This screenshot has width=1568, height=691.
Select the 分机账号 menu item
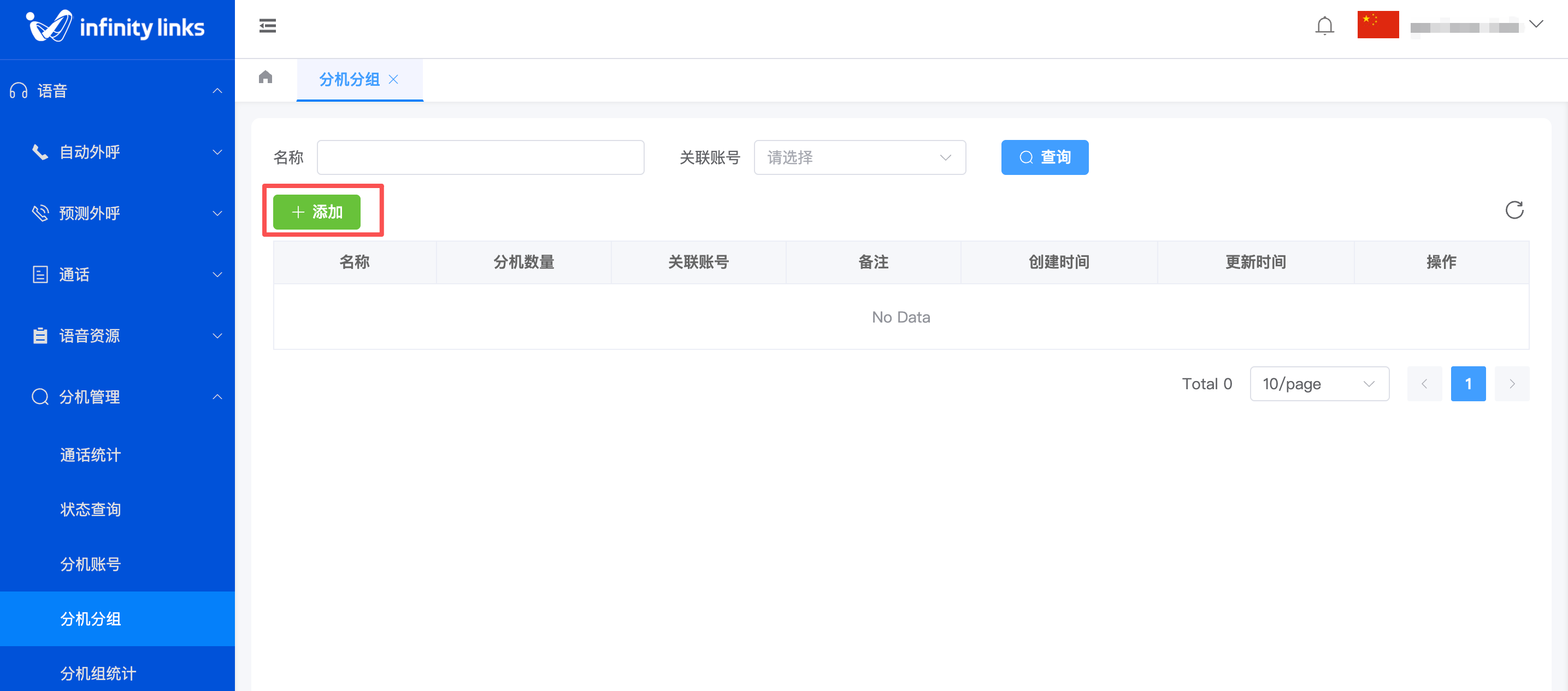(x=90, y=564)
